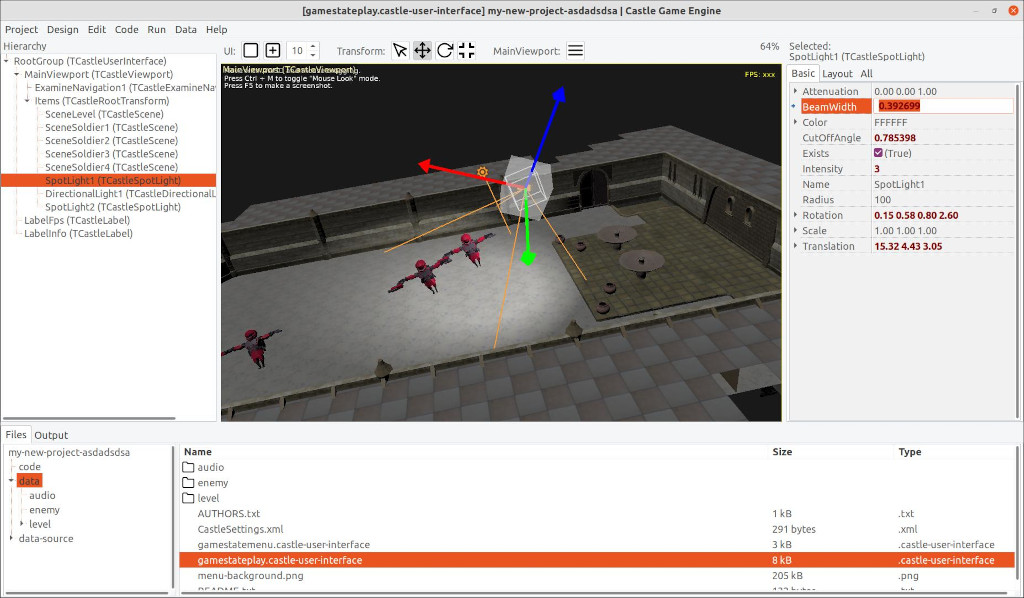The image size is (1024, 598).
Task: Open the level folder in file list
Action: pyautogui.click(x=208, y=498)
